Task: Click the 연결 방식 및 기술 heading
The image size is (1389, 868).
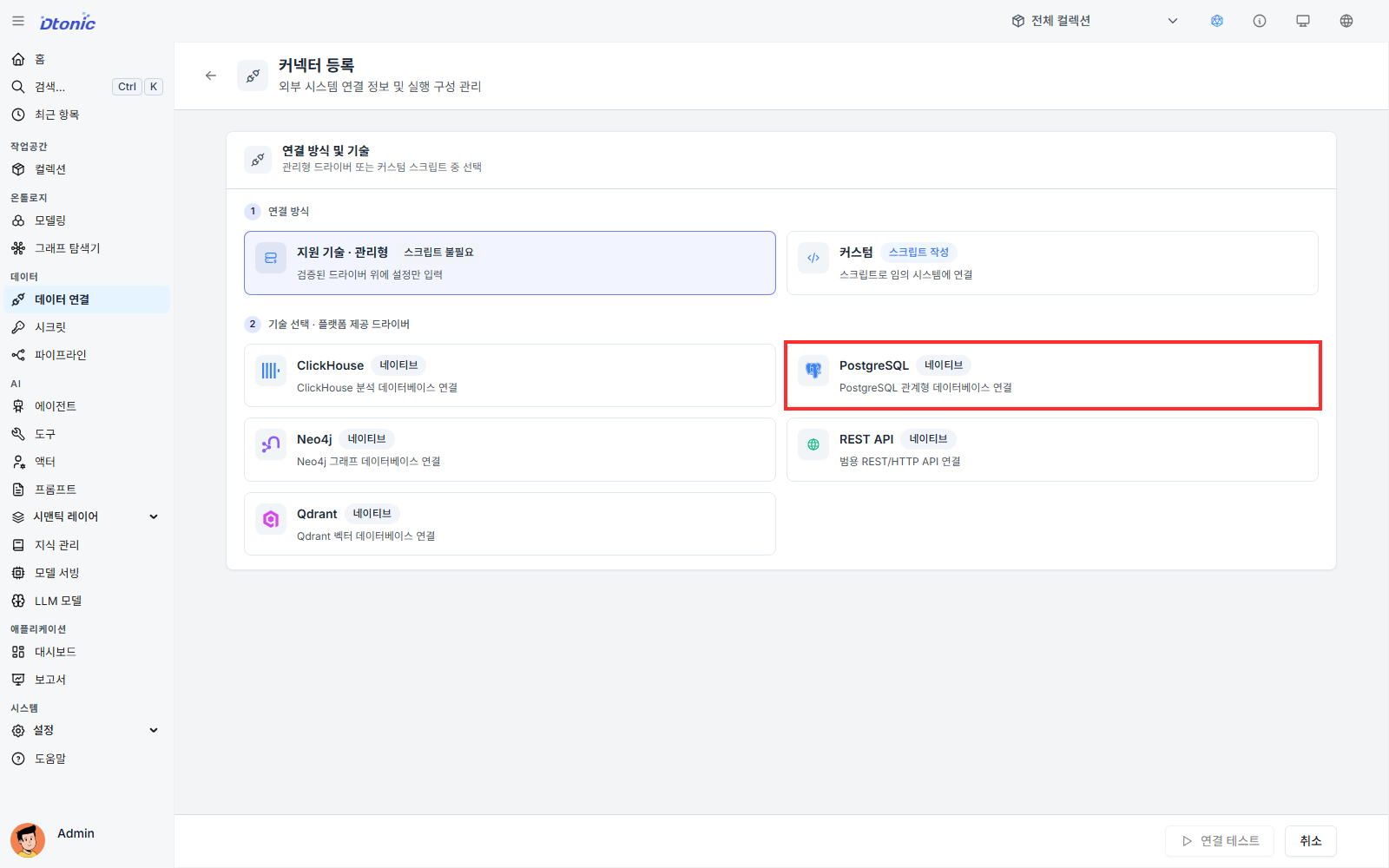Action: coord(326,151)
